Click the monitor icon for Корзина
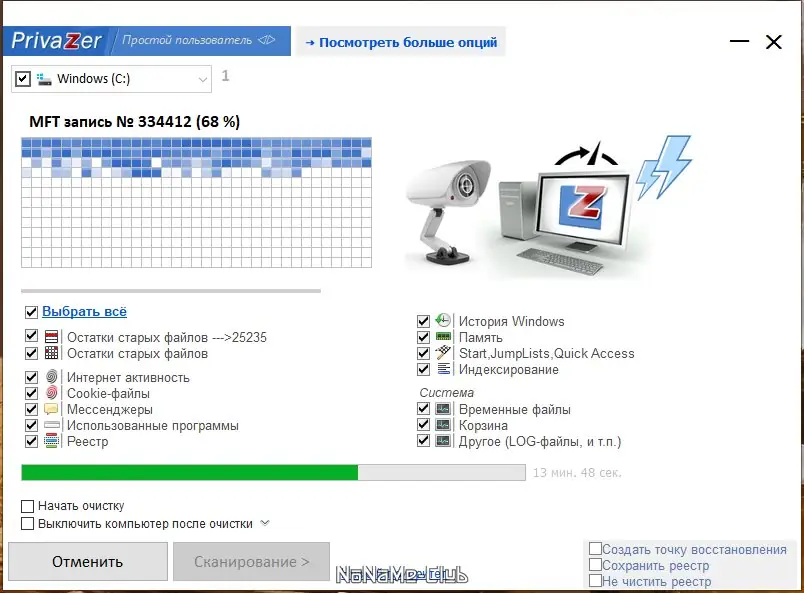This screenshot has width=804, height=593. pyautogui.click(x=443, y=425)
